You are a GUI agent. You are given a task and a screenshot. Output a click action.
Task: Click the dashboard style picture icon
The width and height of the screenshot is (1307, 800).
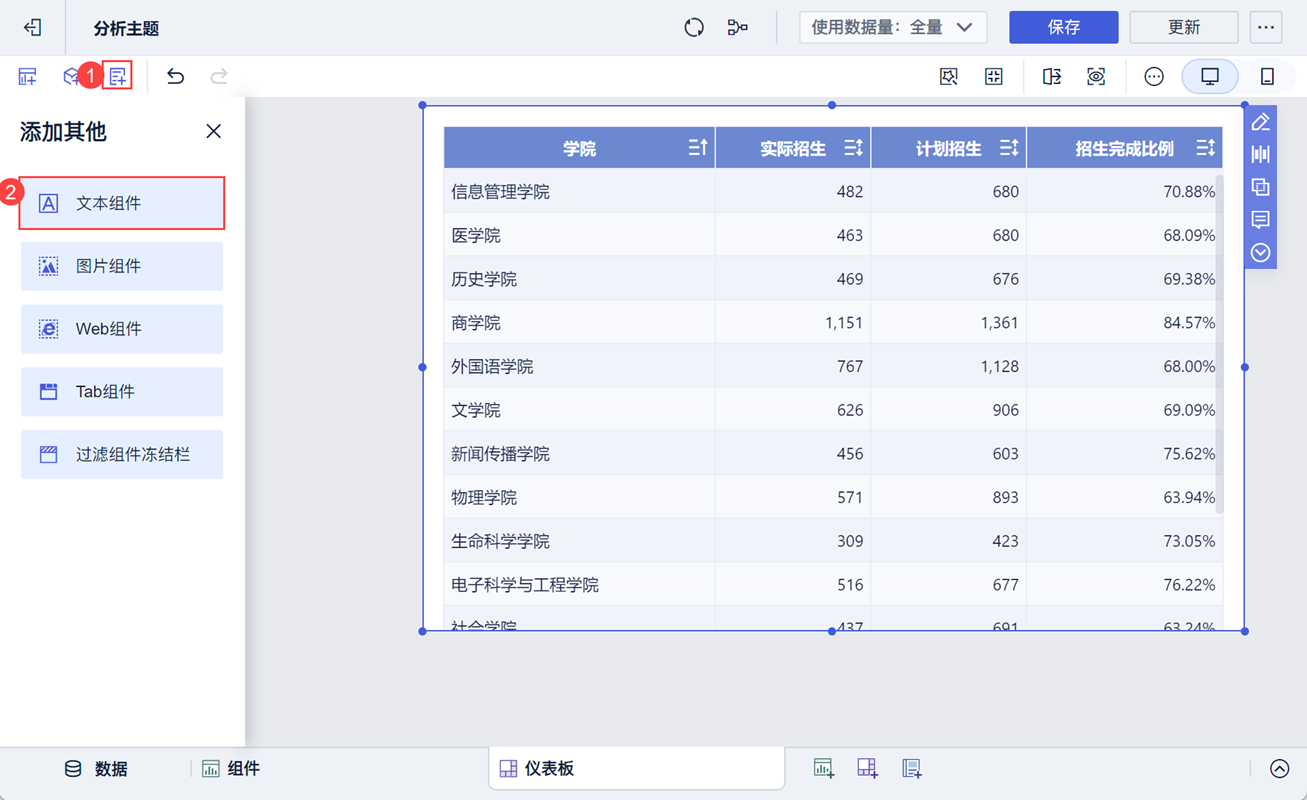pyautogui.click(x=949, y=76)
